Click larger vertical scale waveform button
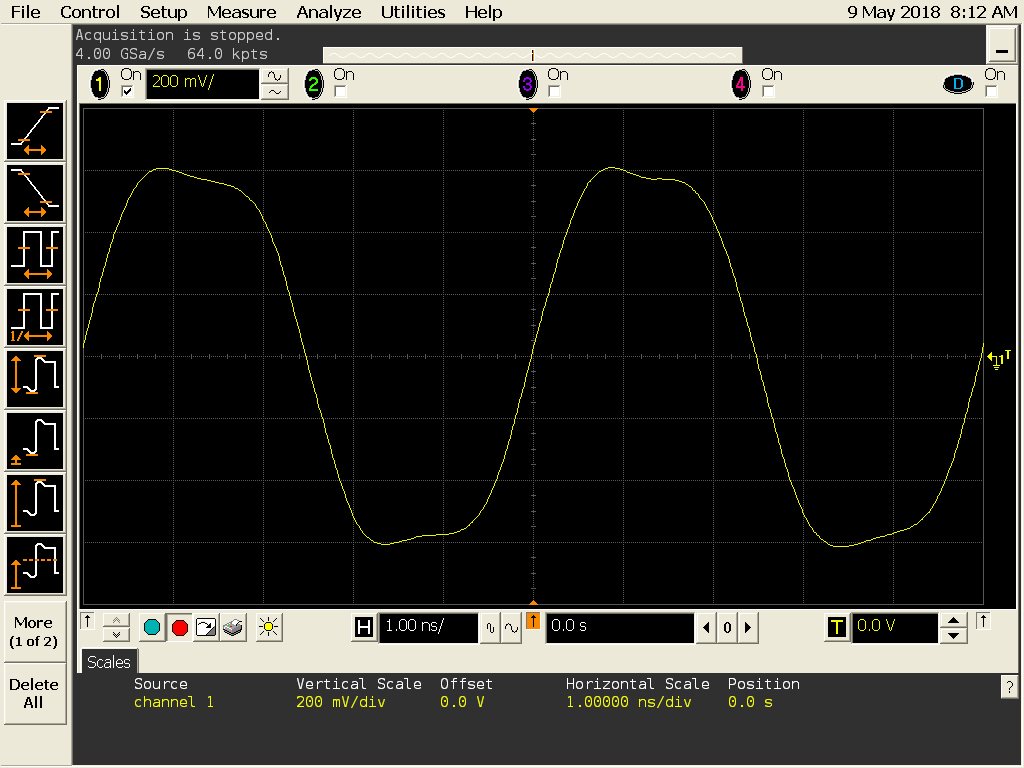Viewport: 1024px width, 768px height. (x=274, y=76)
